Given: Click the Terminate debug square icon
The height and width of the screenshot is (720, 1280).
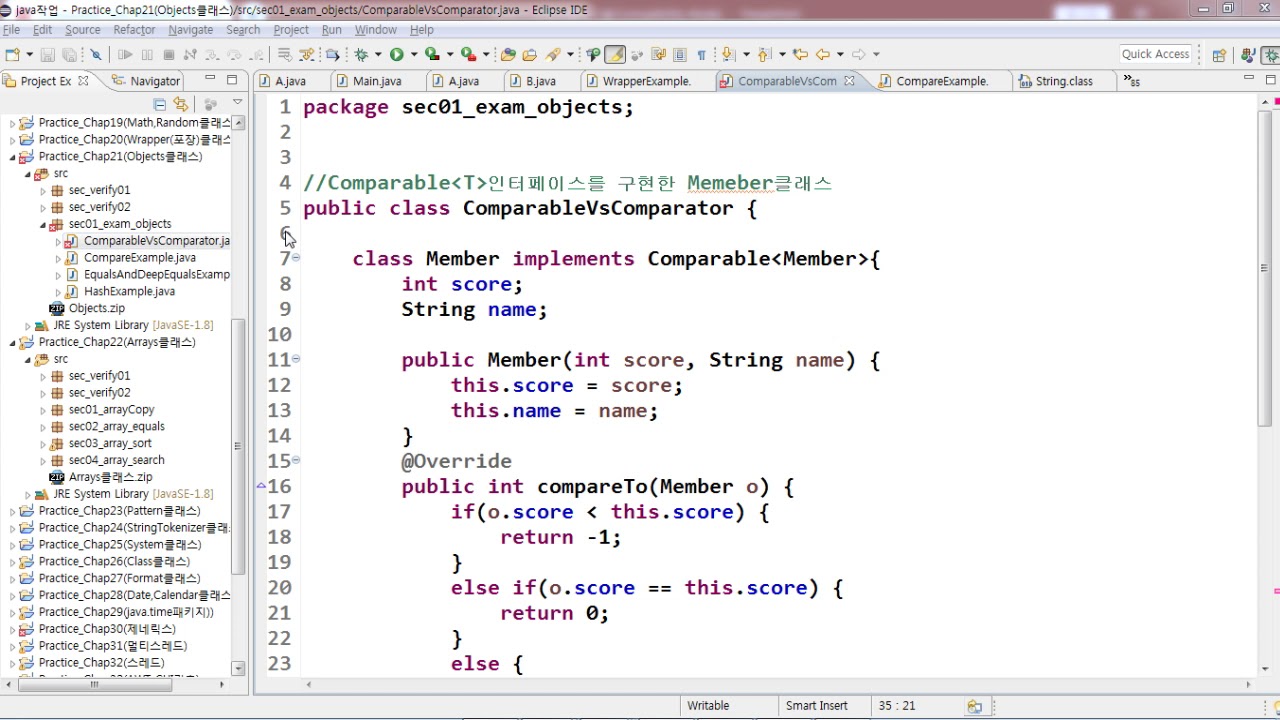Looking at the screenshot, I should coord(169,55).
